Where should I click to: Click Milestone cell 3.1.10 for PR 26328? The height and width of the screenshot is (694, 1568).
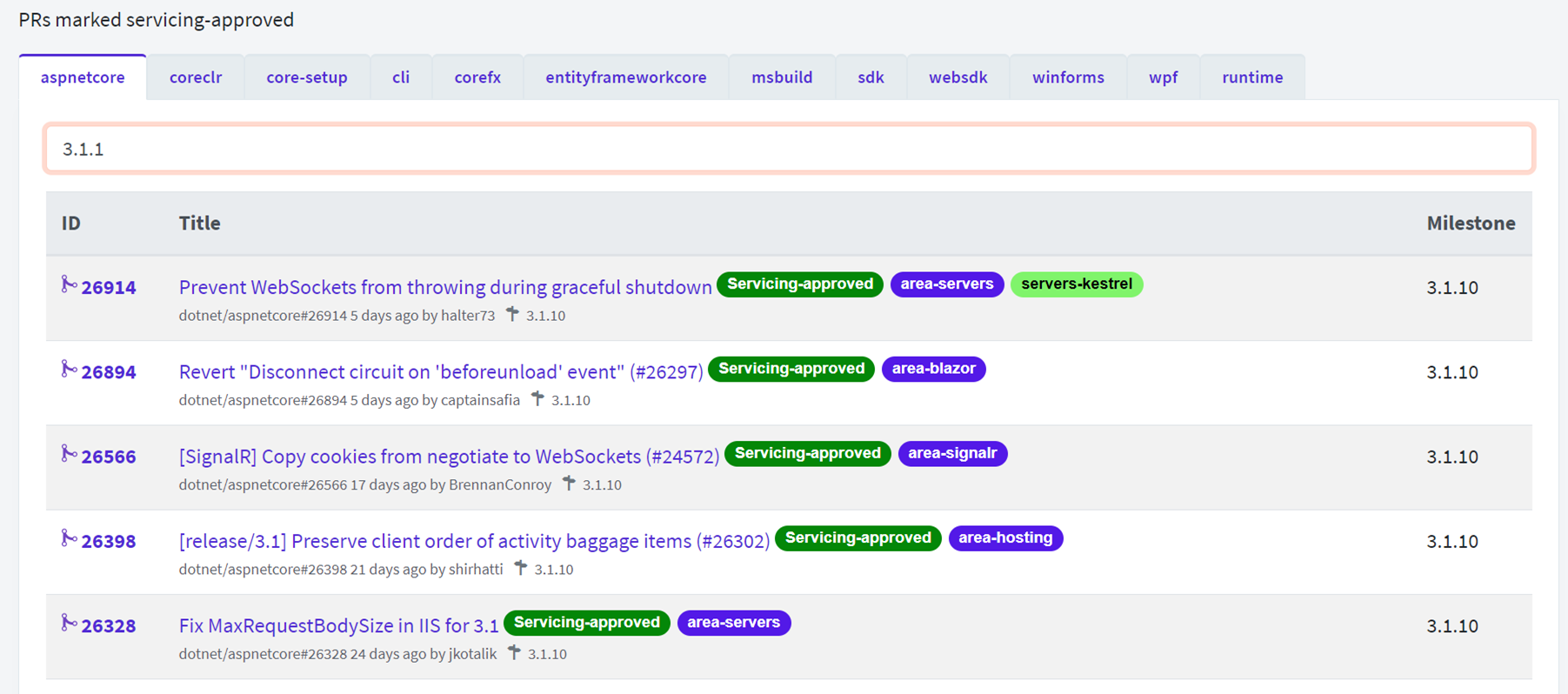coord(1452,626)
